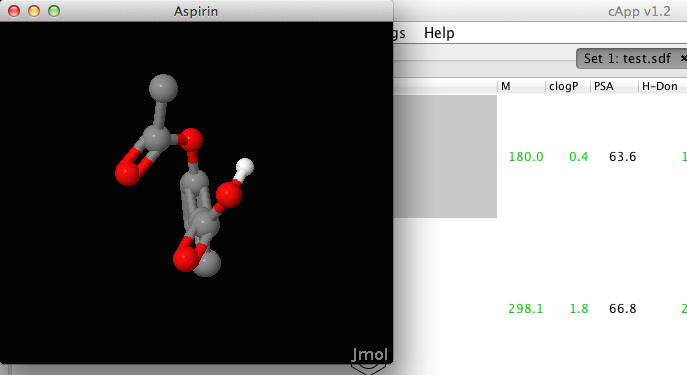
Task: Click the white hydrogen atom in the model
Action: (245, 167)
